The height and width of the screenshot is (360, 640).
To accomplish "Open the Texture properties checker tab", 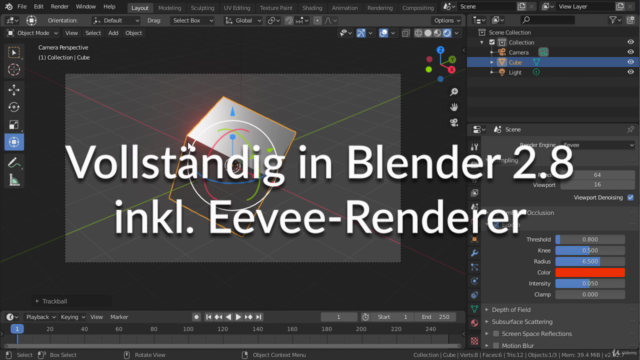I will point(474,340).
